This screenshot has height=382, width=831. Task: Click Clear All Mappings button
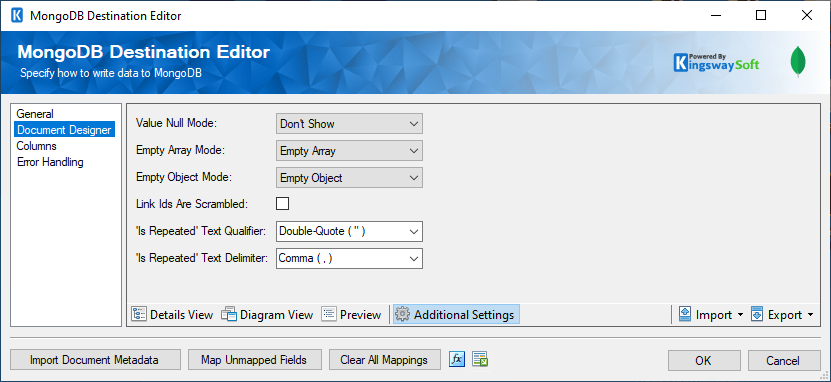[385, 360]
